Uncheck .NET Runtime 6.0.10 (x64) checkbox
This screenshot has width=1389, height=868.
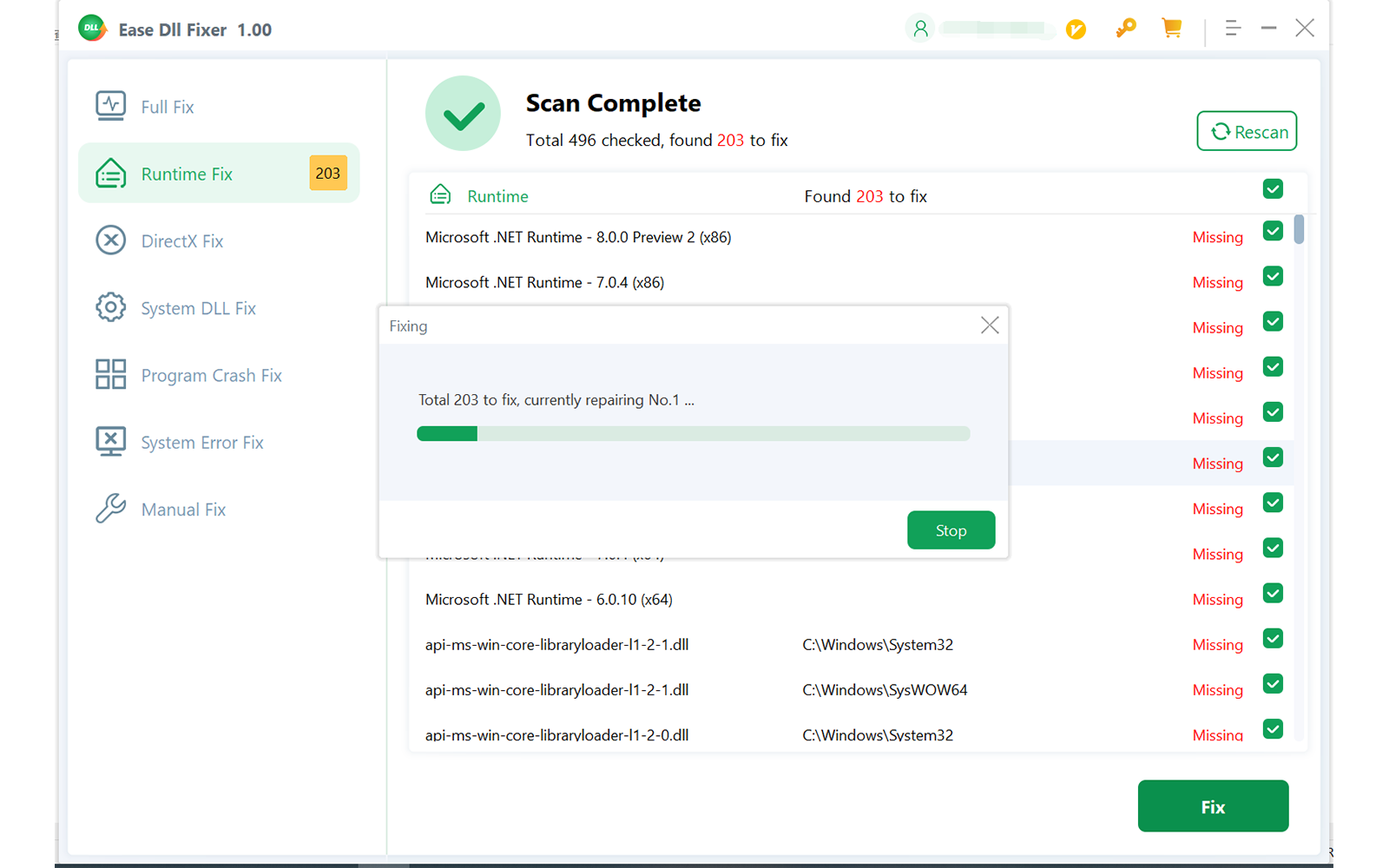[1273, 594]
